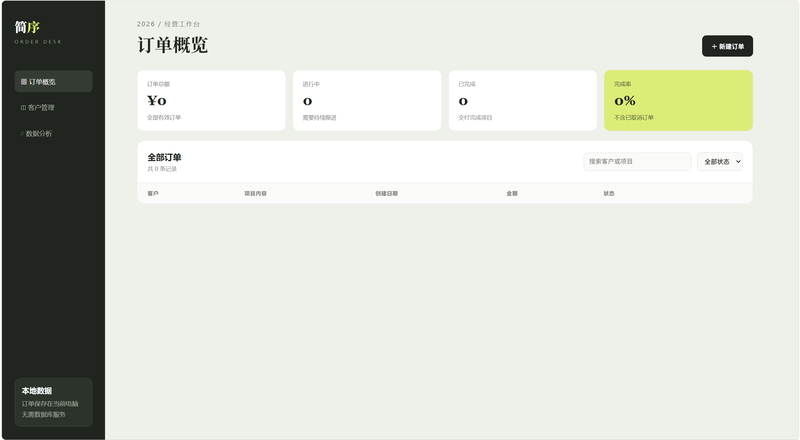Click the 订单保存在当前电脑 note
Viewport: 800px width, 440px height.
[x=50, y=404]
